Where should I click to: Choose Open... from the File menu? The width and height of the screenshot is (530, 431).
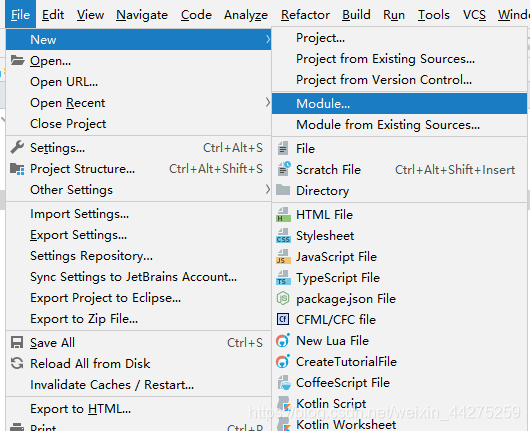[138, 61]
